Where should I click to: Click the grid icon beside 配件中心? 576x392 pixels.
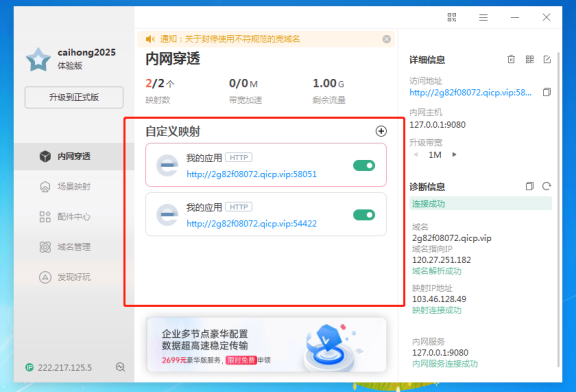click(45, 217)
